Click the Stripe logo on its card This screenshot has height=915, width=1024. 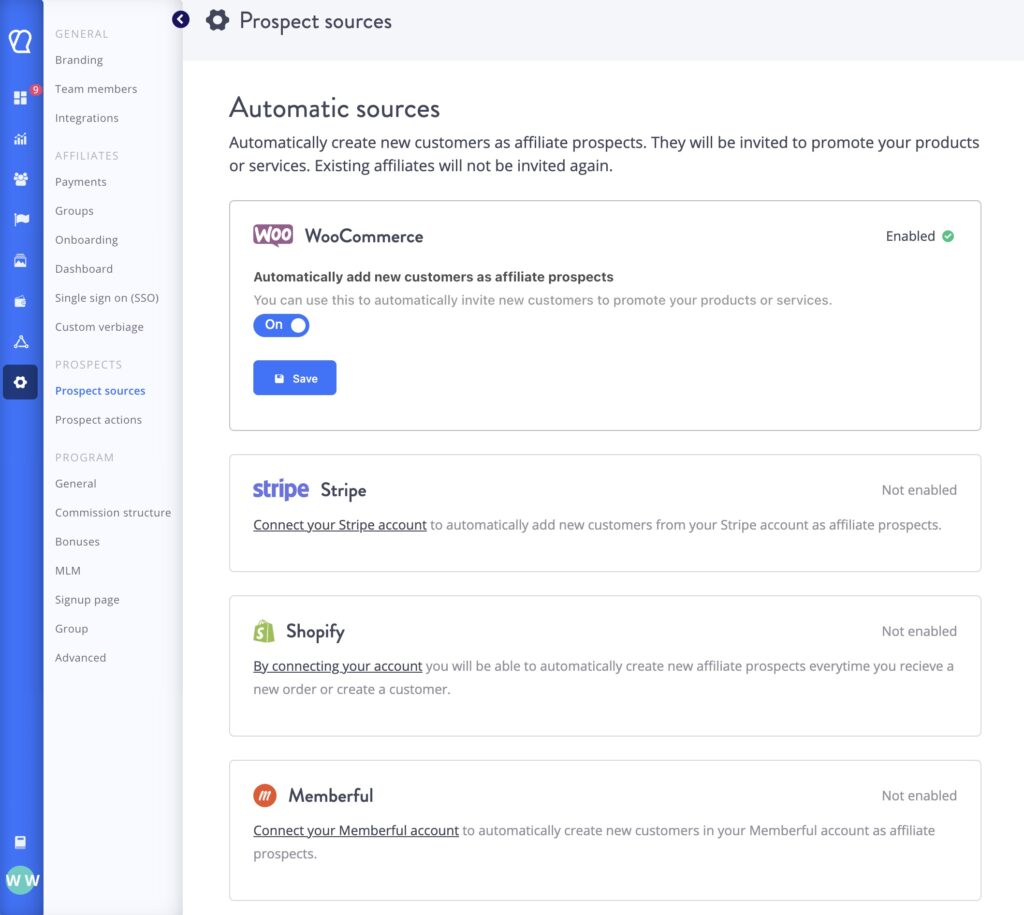[280, 489]
